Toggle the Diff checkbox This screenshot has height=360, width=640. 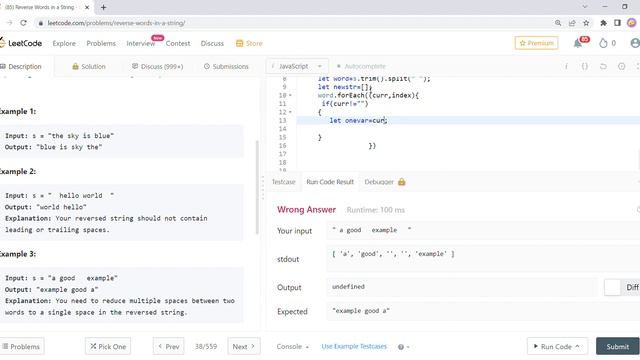(x=612, y=287)
